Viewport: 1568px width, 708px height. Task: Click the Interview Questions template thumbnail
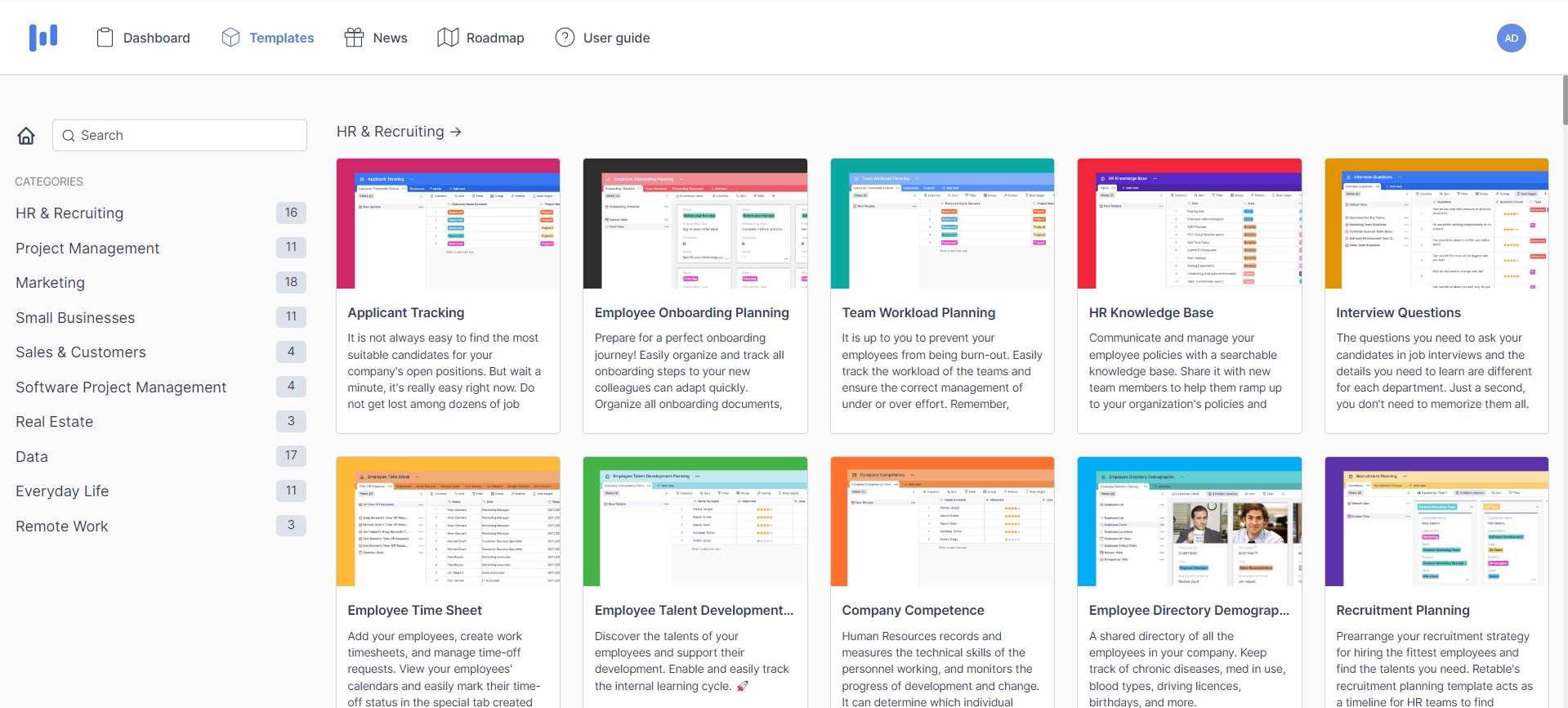click(1436, 224)
